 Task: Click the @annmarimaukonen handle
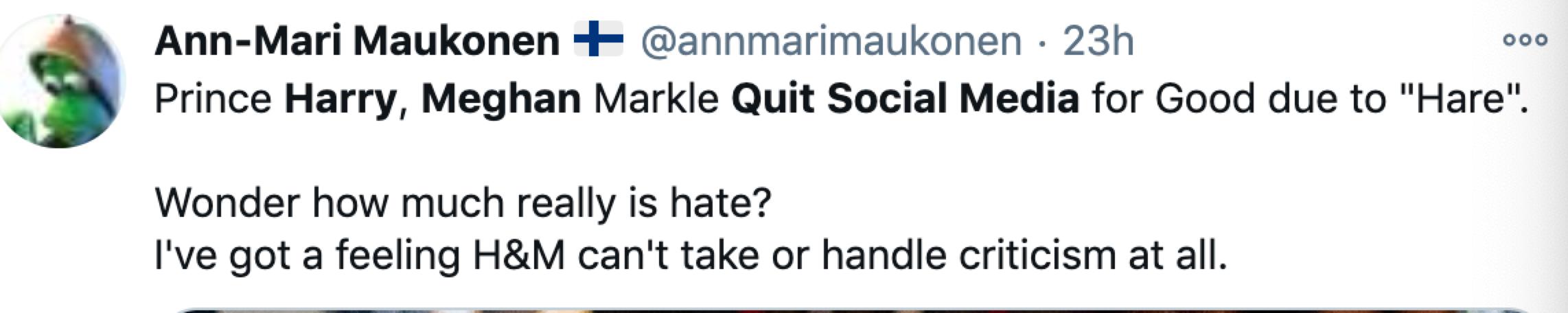pyautogui.click(x=831, y=41)
